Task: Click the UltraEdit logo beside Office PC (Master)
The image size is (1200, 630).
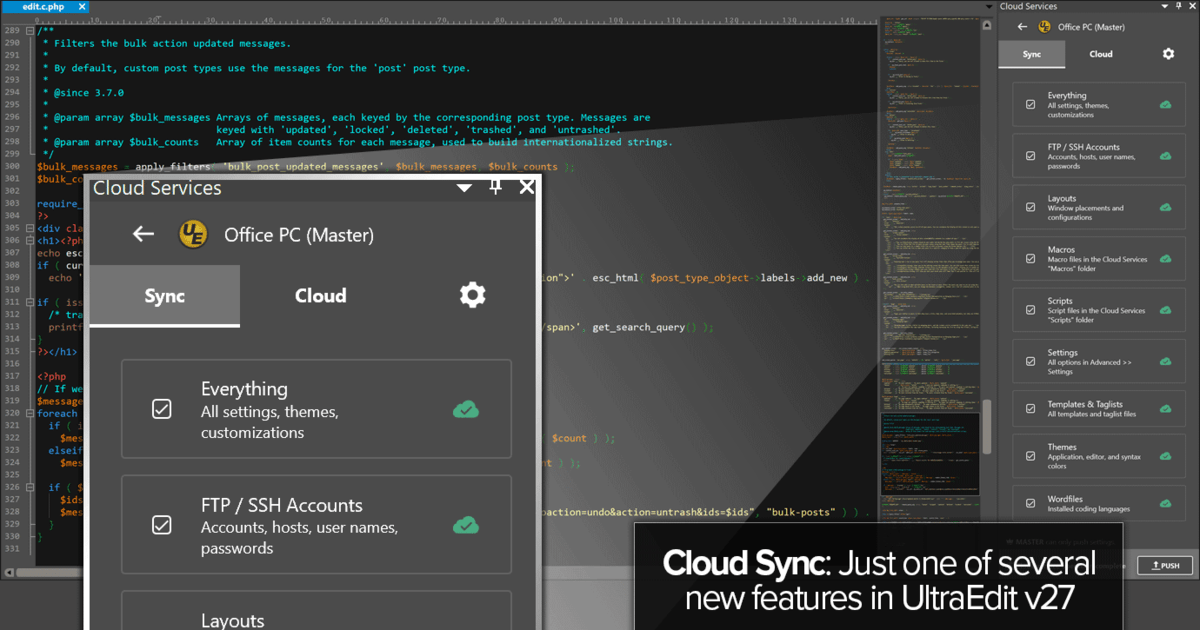Action: click(193, 235)
